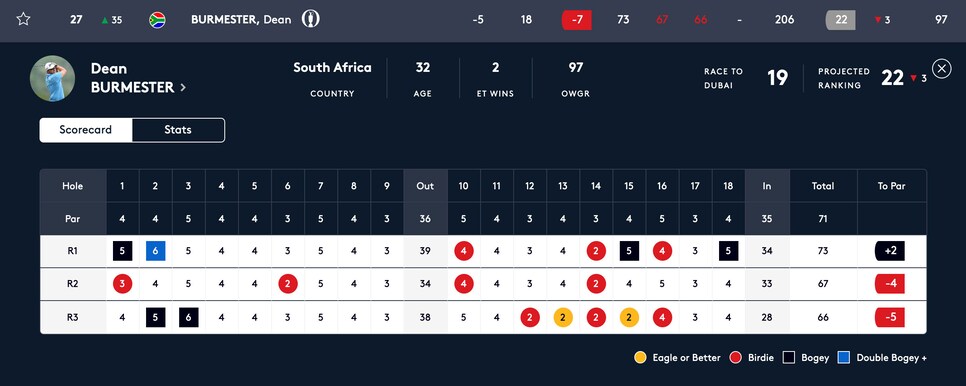Viewport: 966px width, 386px height.
Task: Click the yellow eagle on hole 13 in R3
Action: (563, 318)
